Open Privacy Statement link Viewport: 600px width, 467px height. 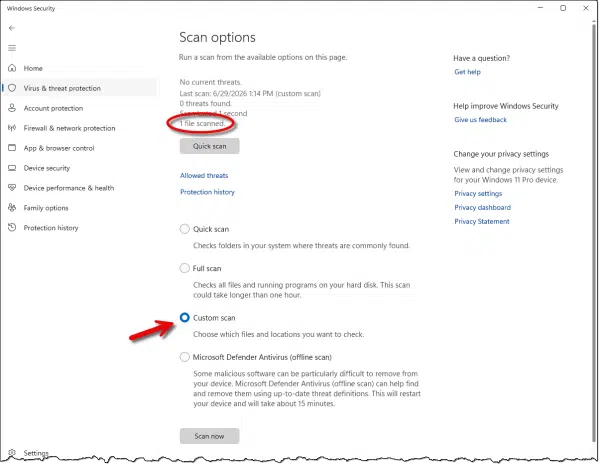click(482, 221)
